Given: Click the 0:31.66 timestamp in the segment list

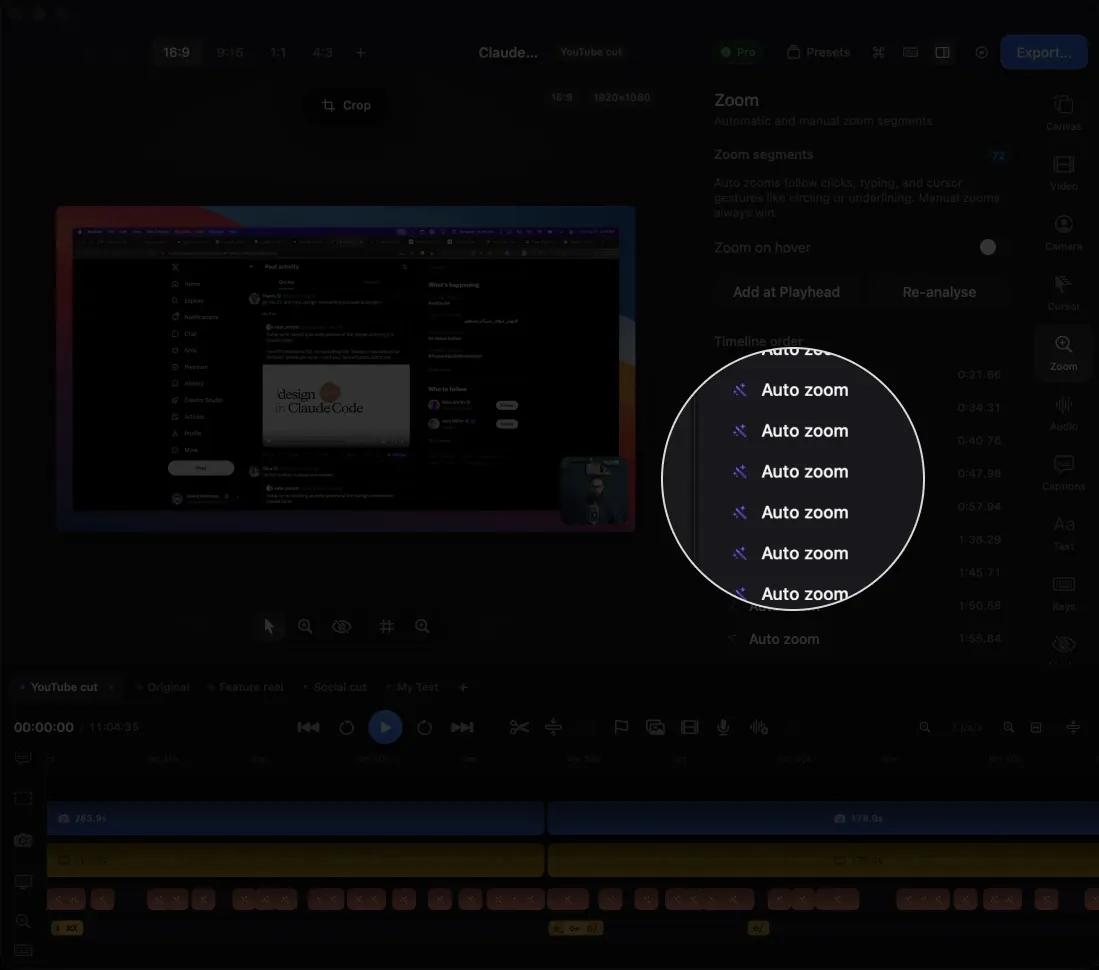Looking at the screenshot, I should pyautogui.click(x=979, y=375).
